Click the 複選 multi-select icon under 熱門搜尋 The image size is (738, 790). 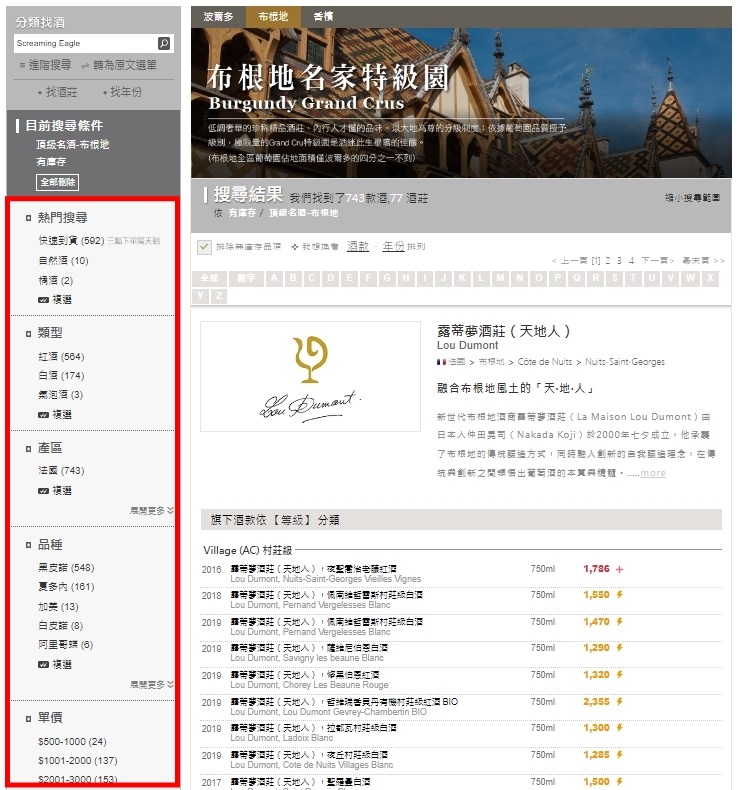pos(43,300)
